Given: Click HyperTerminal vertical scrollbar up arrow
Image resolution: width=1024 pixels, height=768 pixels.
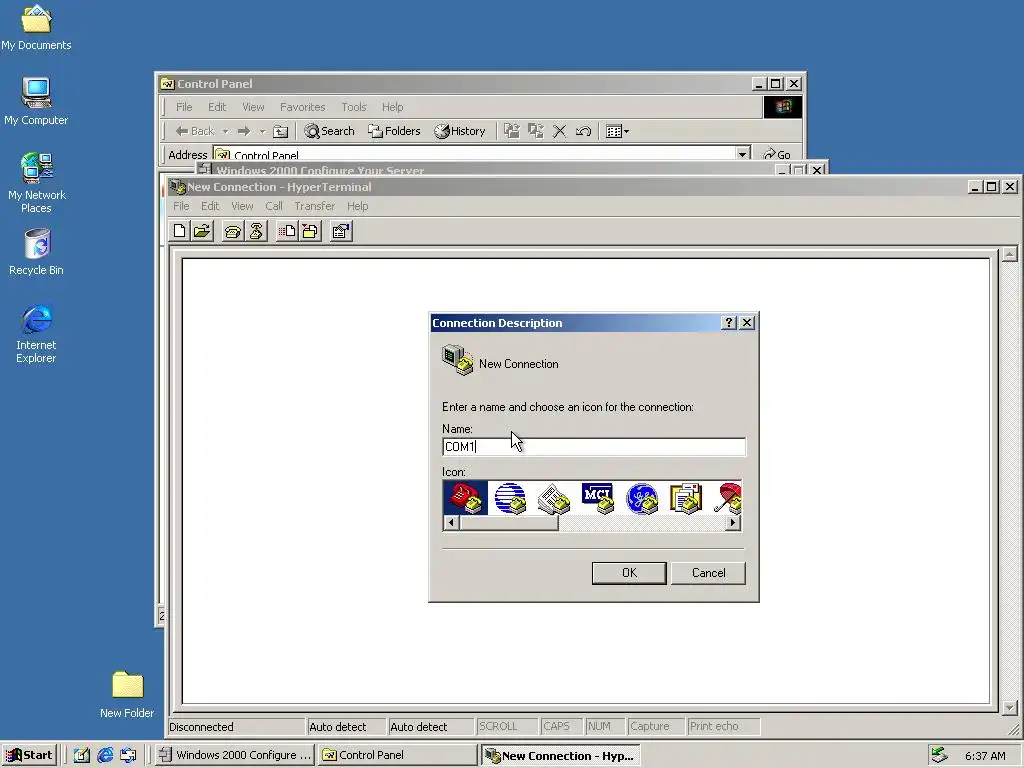Looking at the screenshot, I should (x=1009, y=254).
